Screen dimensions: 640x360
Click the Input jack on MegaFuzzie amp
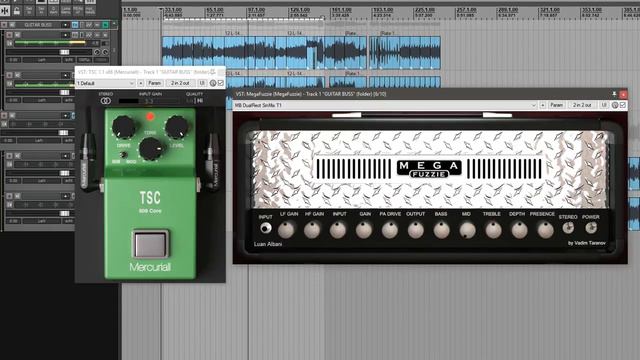tap(266, 228)
